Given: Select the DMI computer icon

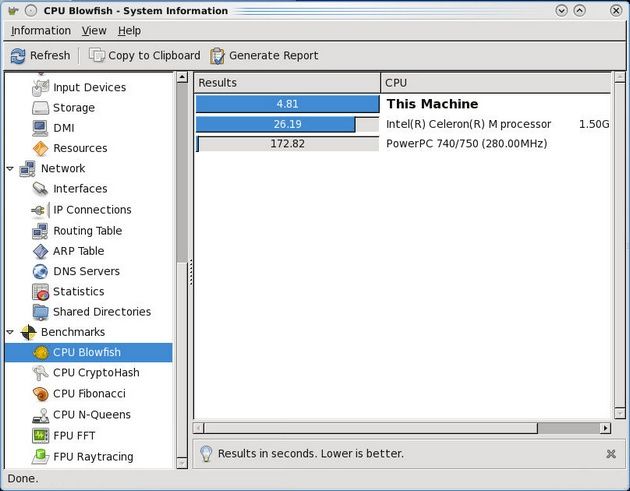Looking at the screenshot, I should click(x=40, y=128).
